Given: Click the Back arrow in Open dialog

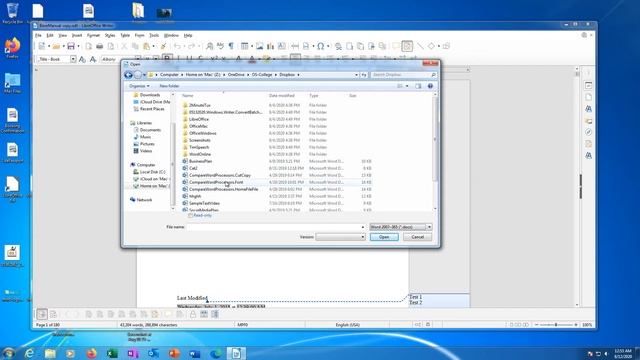Looking at the screenshot, I should (x=128, y=75).
